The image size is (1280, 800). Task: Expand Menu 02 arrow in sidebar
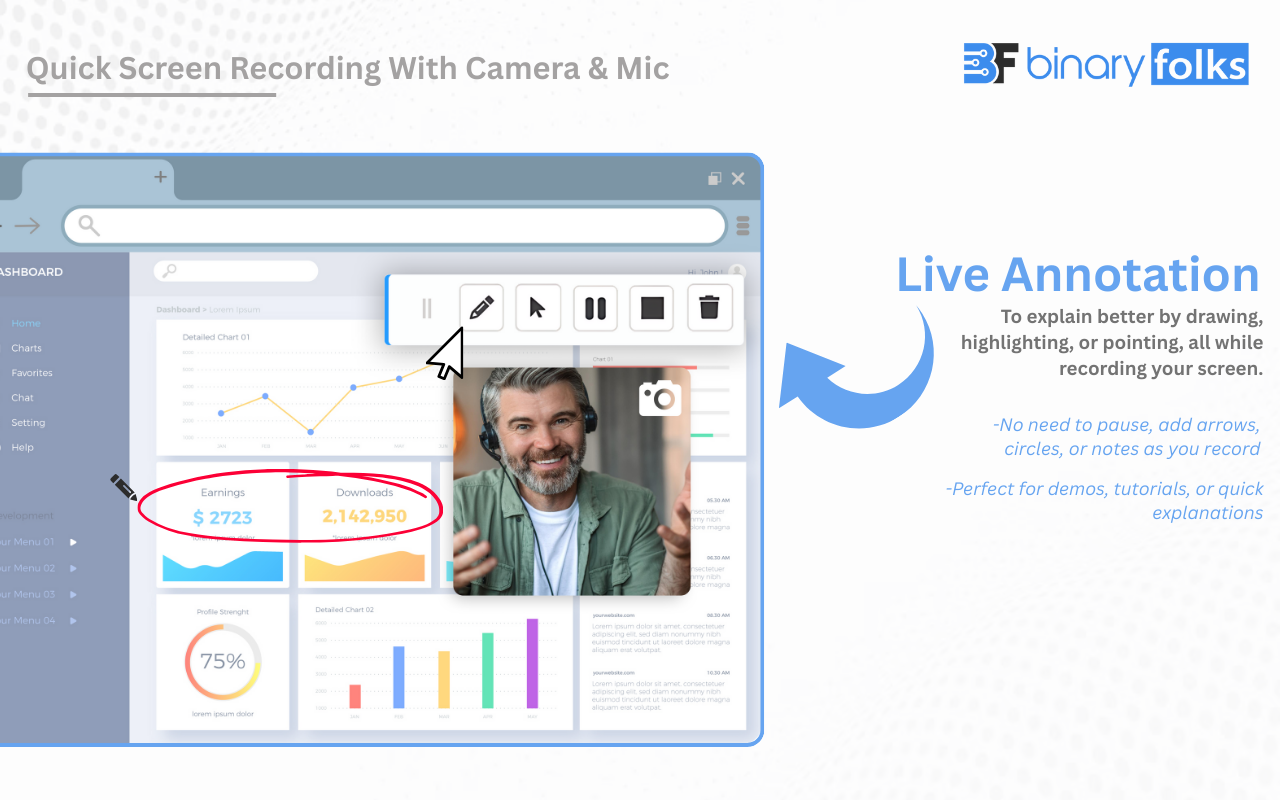[x=73, y=568]
